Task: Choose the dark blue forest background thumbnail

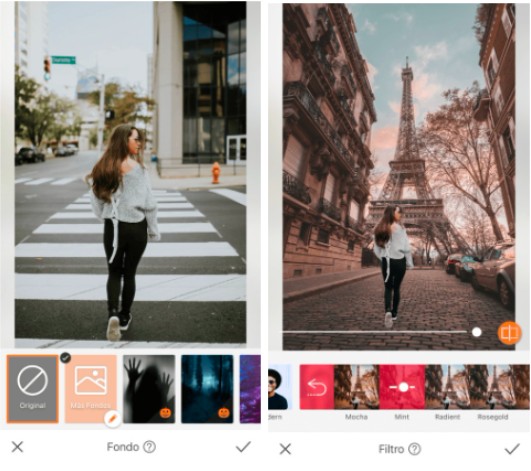Action: pos(207,389)
